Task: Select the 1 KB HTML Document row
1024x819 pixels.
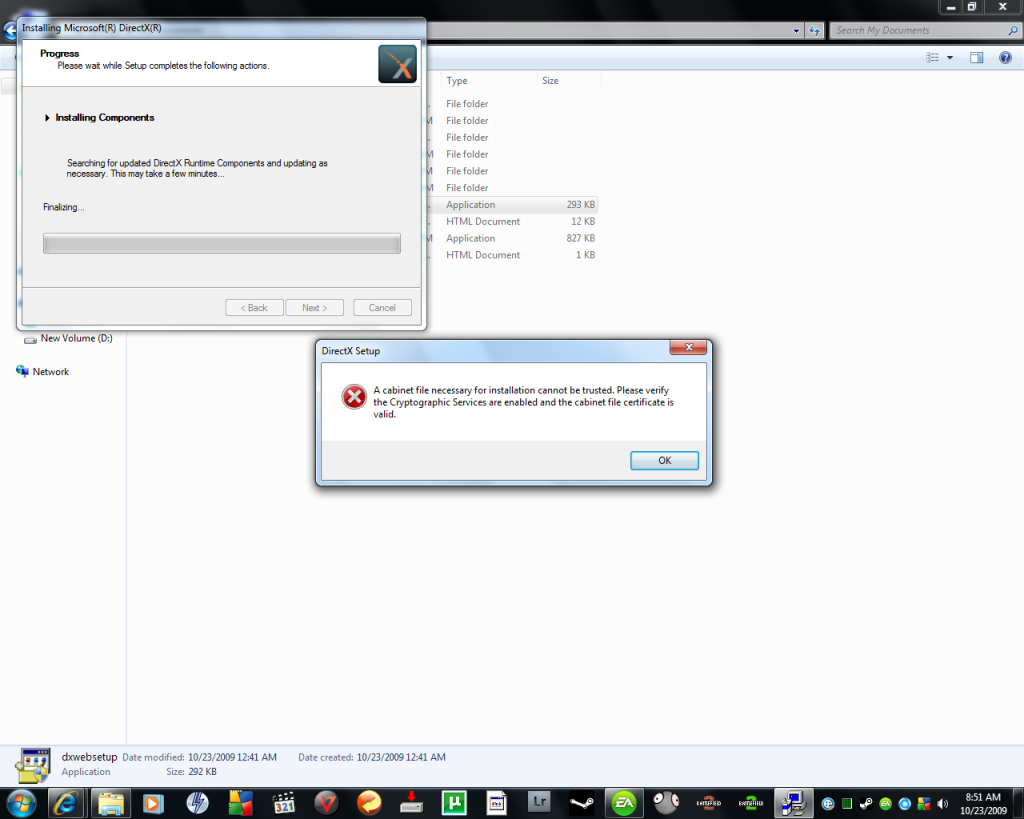Action: (513, 255)
